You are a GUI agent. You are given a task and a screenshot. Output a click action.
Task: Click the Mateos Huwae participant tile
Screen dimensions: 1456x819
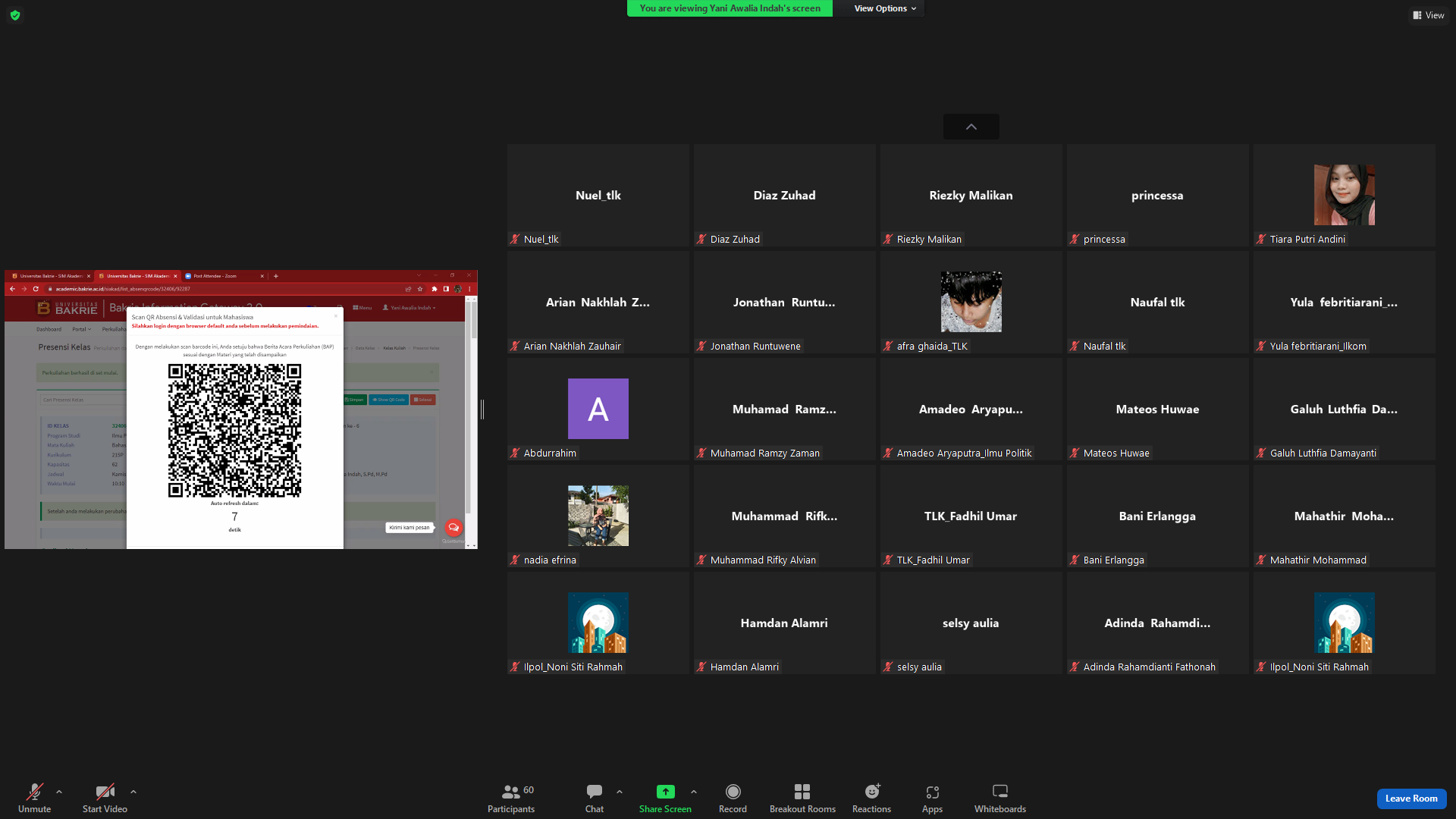point(1157,409)
